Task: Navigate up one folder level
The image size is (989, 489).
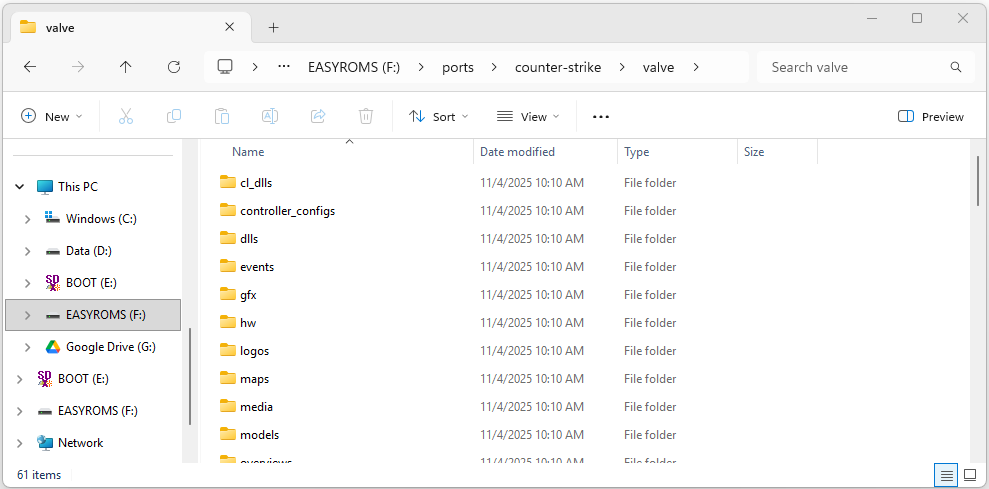Action: (x=126, y=67)
